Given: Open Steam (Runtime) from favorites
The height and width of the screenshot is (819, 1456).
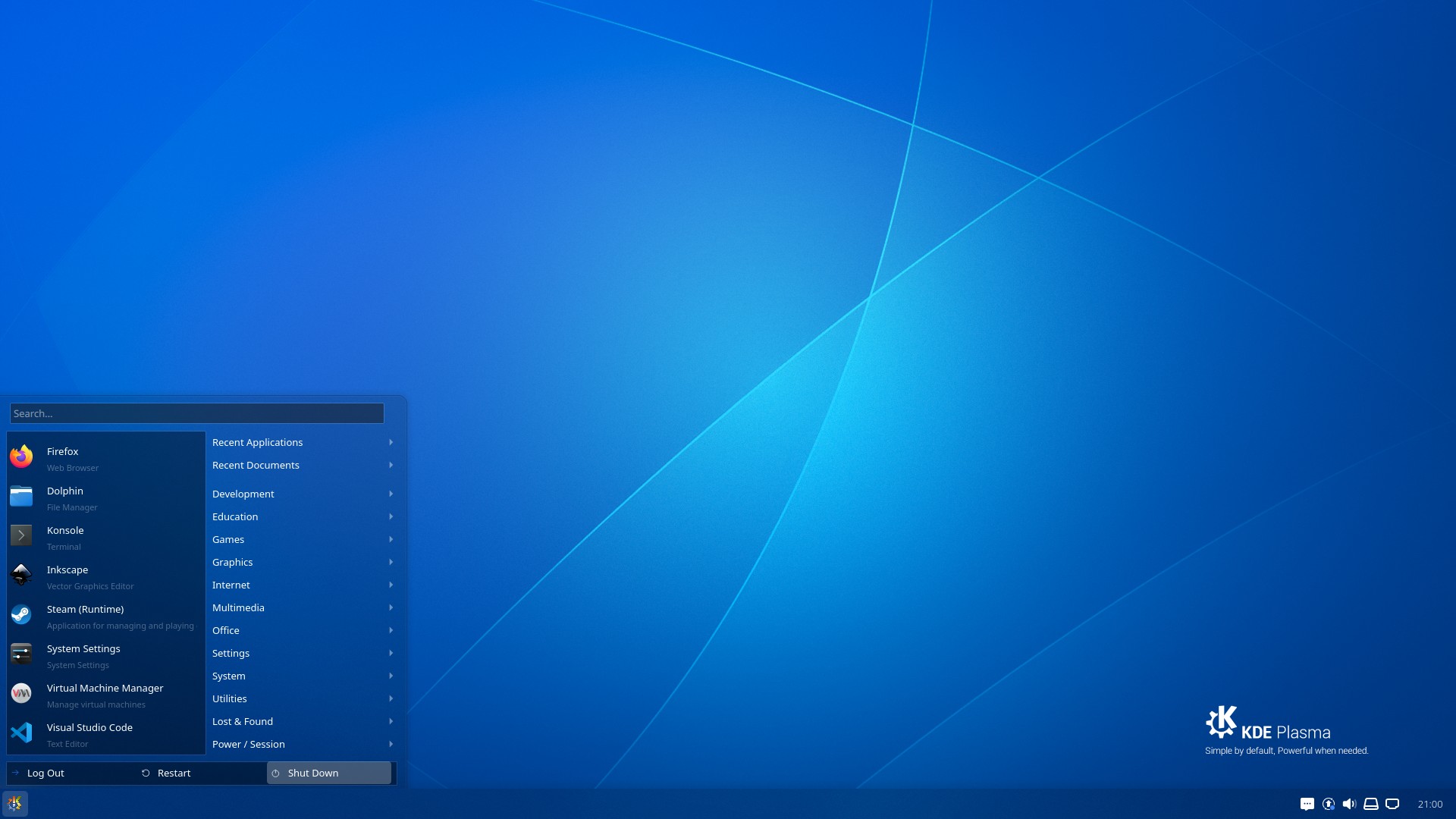Looking at the screenshot, I should tap(106, 616).
